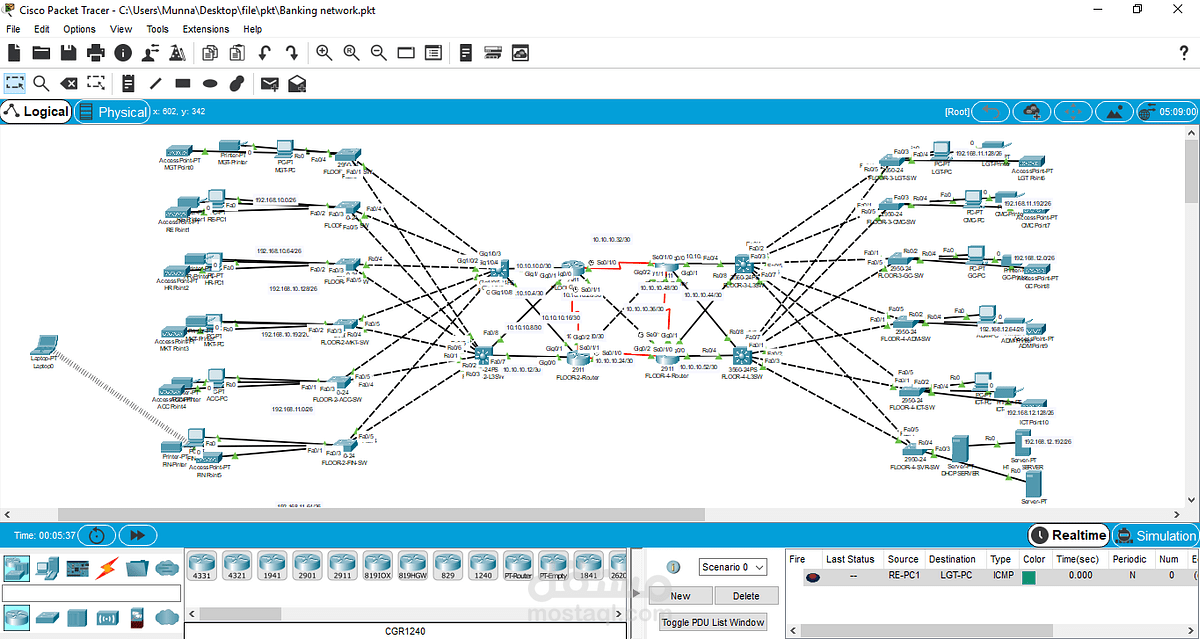The height and width of the screenshot is (639, 1200).
Task: Launch the Activity Wizard icon
Action: 151,52
